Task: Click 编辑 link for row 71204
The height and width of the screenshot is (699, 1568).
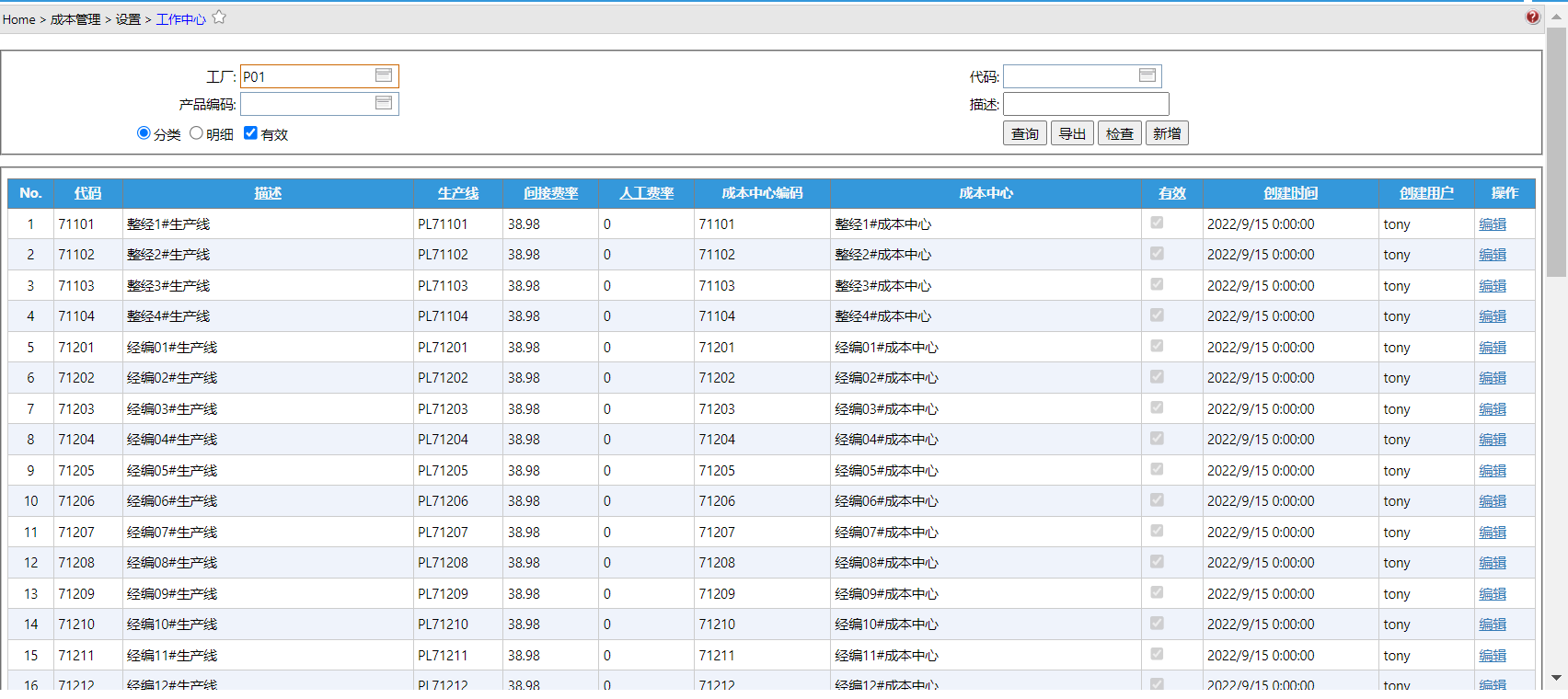Action: pyautogui.click(x=1493, y=440)
